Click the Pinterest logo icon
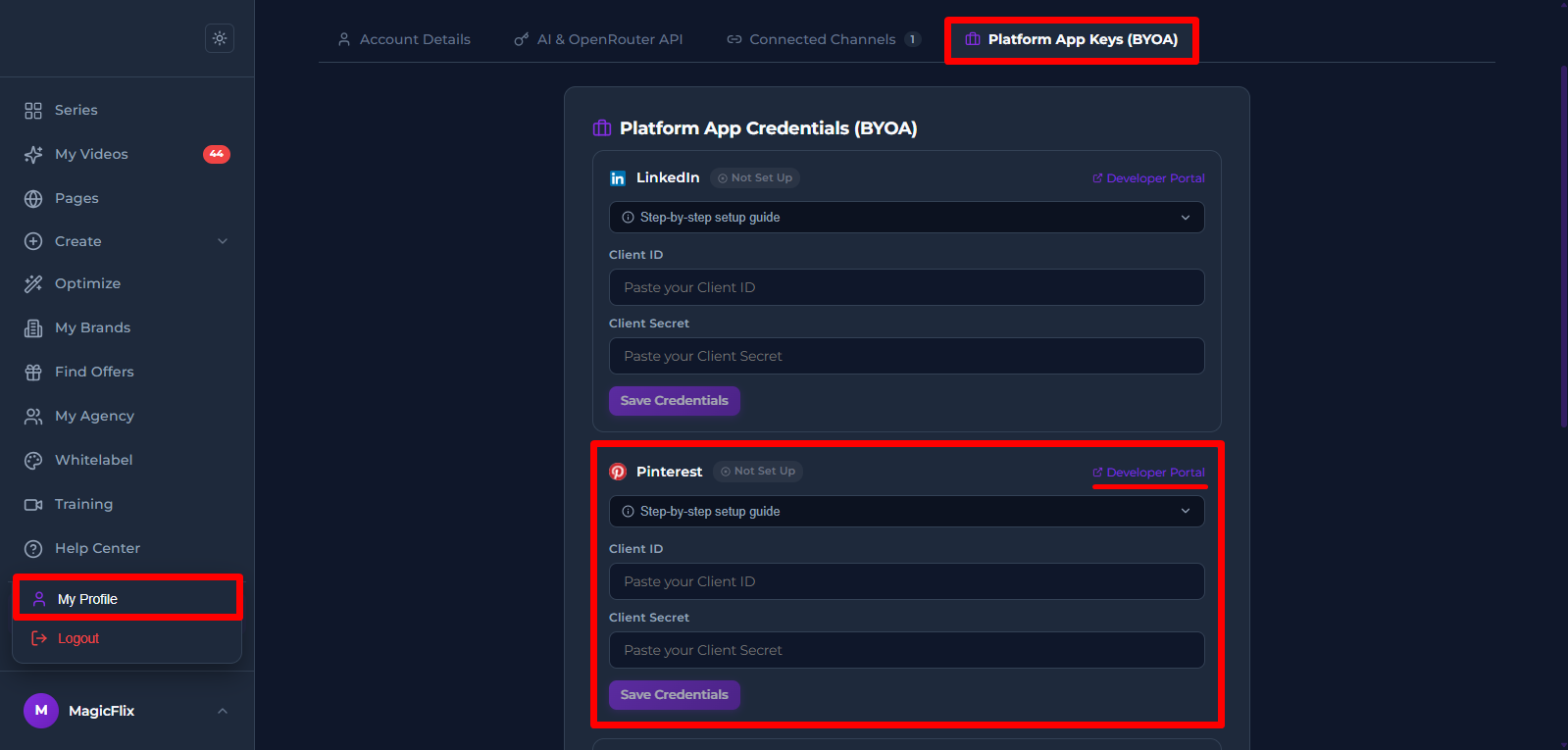Image resolution: width=1568 pixels, height=750 pixels. pos(618,472)
